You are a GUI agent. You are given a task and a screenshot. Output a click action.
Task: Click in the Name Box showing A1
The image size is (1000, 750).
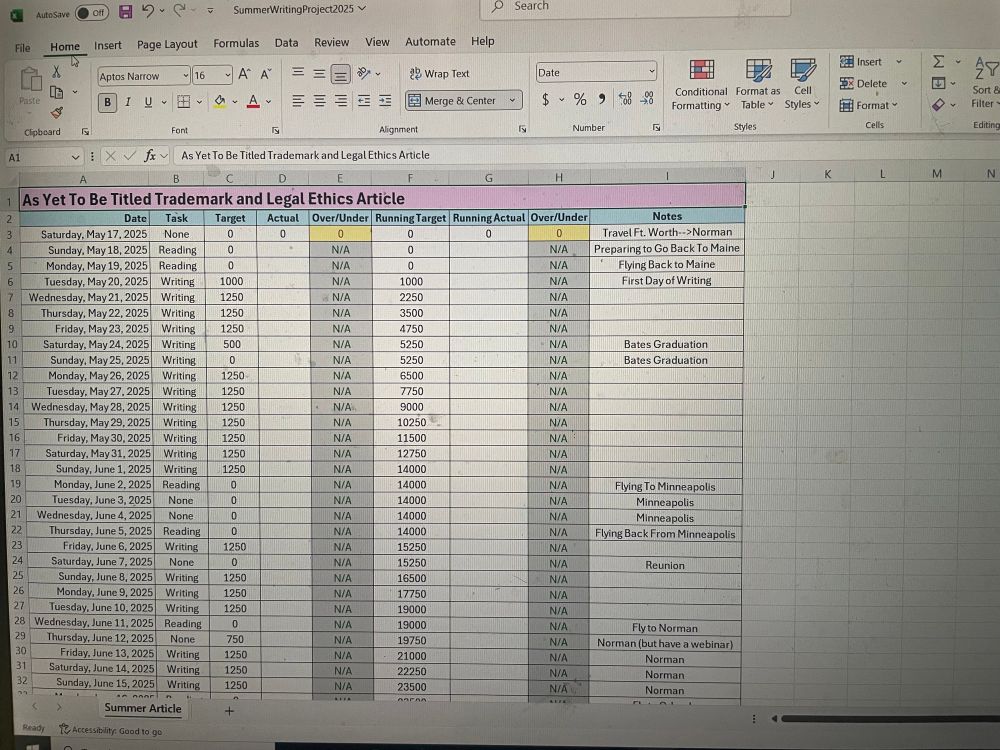(43, 157)
